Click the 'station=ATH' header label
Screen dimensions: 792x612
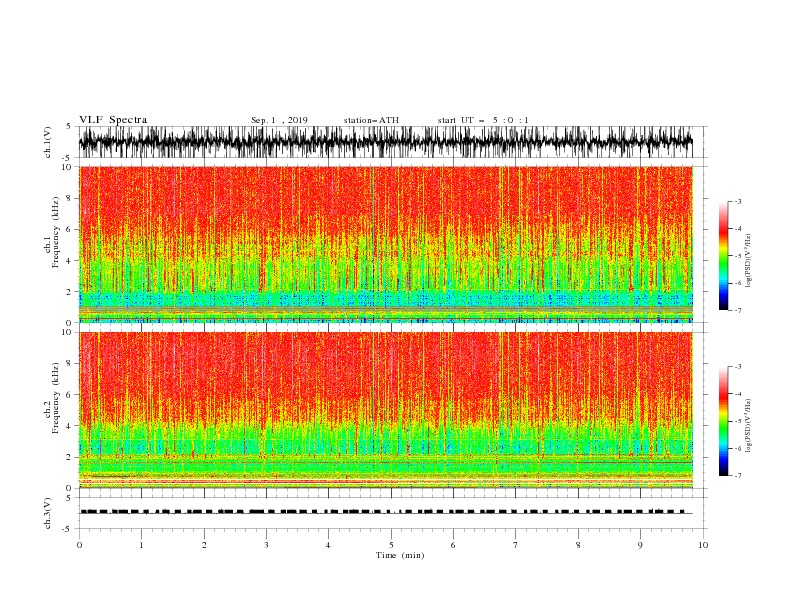pos(371,120)
